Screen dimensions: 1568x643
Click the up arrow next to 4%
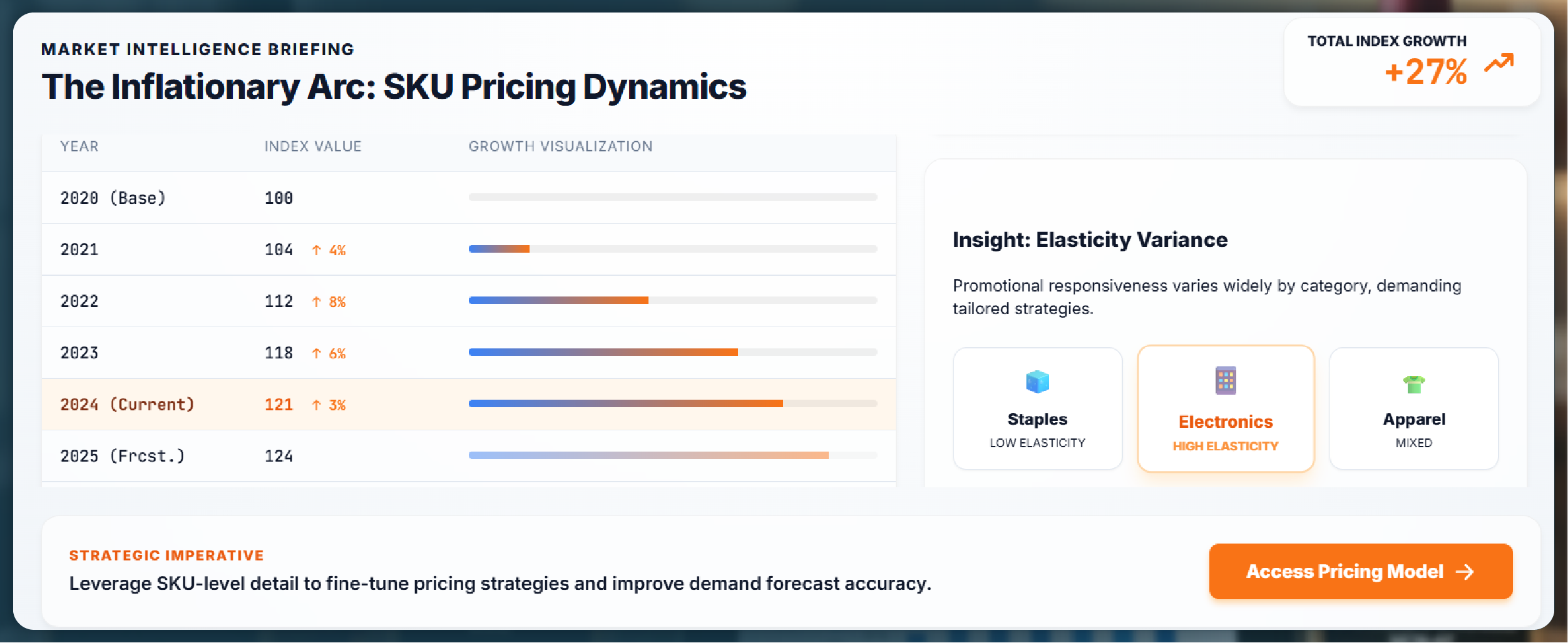317,250
